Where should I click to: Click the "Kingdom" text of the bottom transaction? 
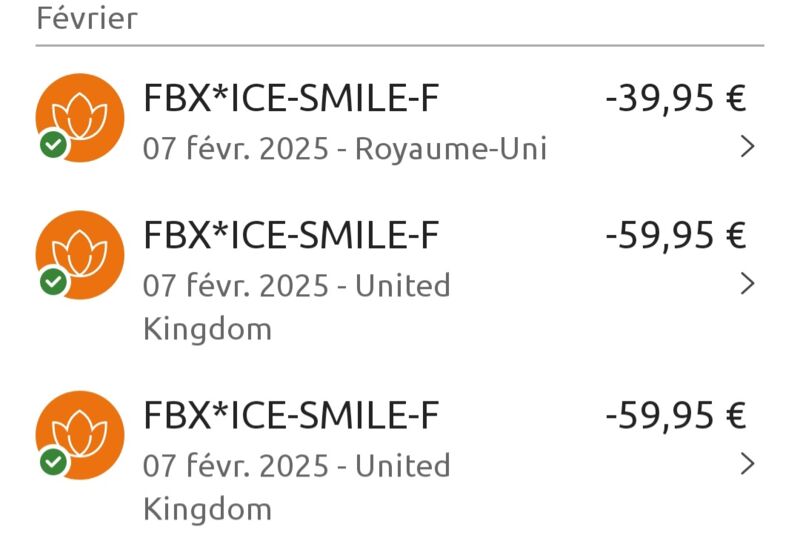(208, 510)
